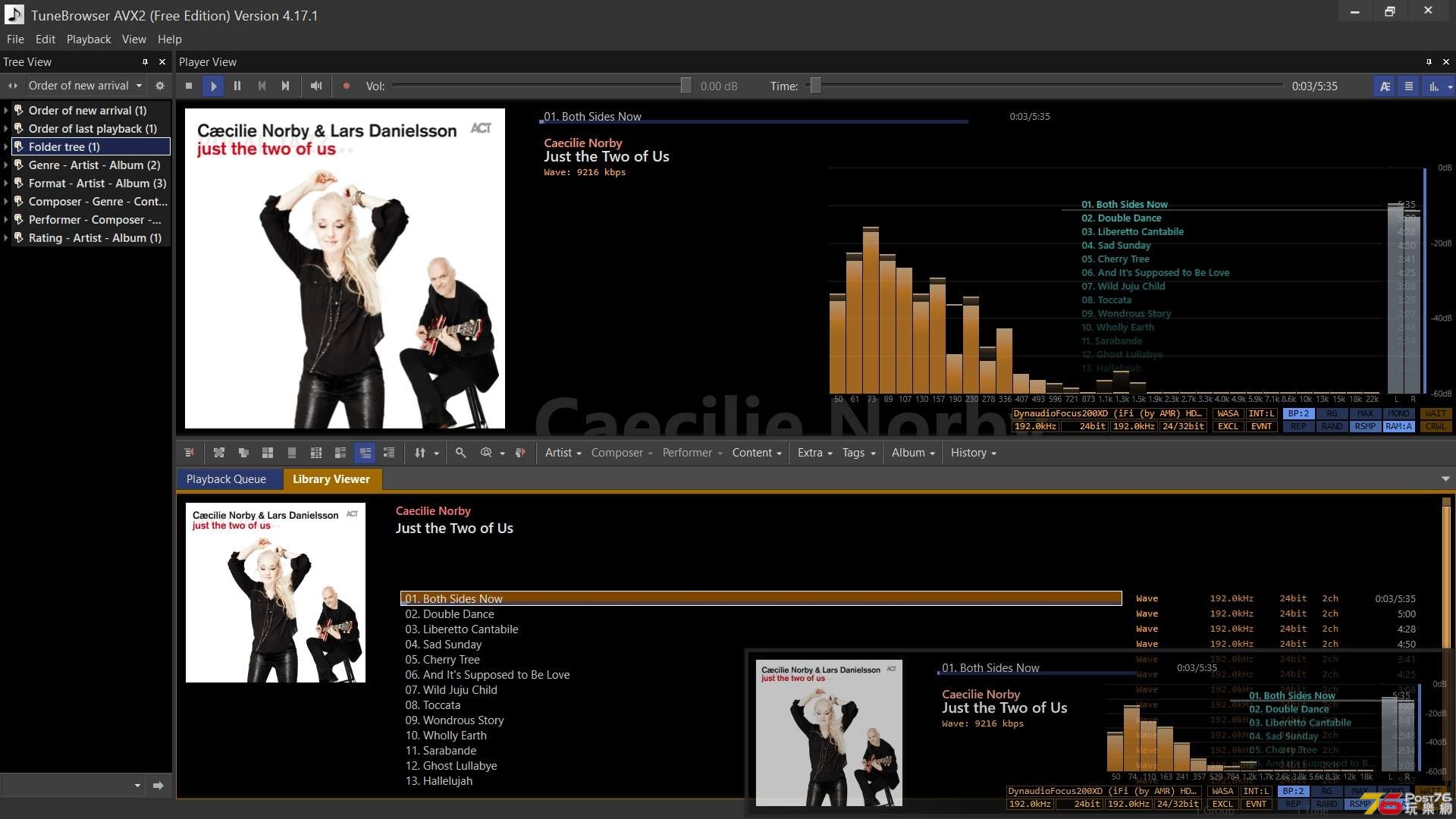
Task: Toggle the WAIT indicator
Action: (x=1436, y=413)
